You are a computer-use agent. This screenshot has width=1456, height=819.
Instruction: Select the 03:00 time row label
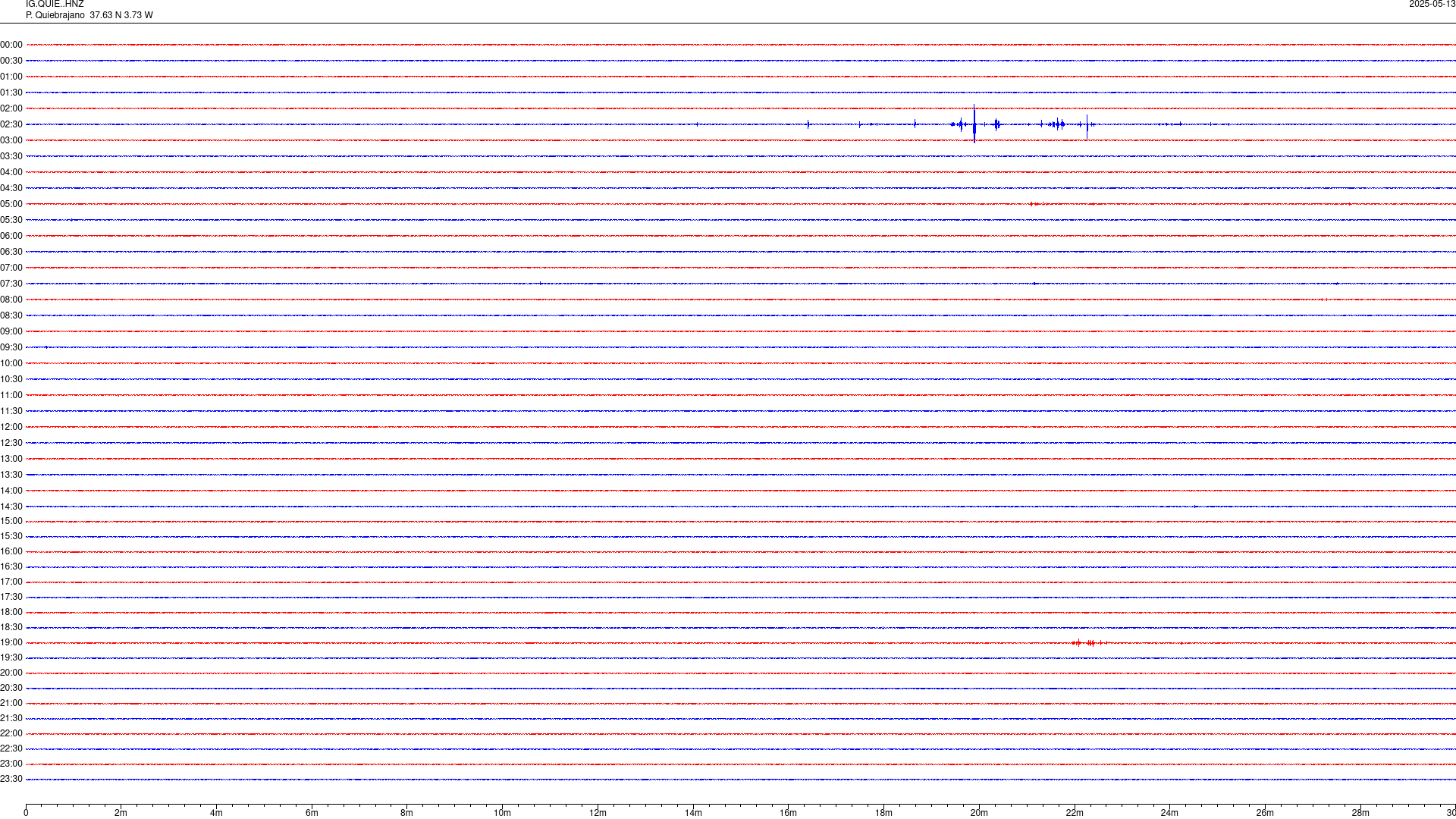coord(11,140)
